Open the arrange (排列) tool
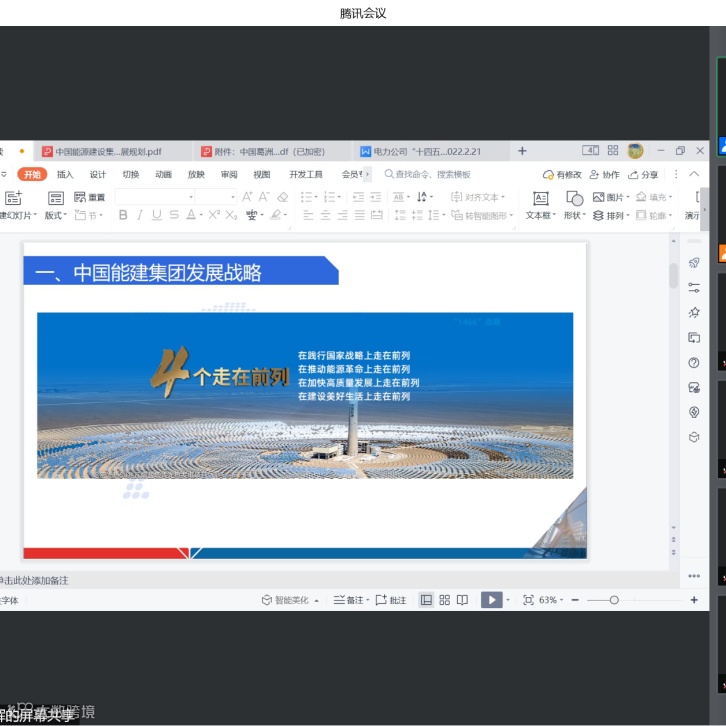The image size is (726, 726). click(x=611, y=215)
